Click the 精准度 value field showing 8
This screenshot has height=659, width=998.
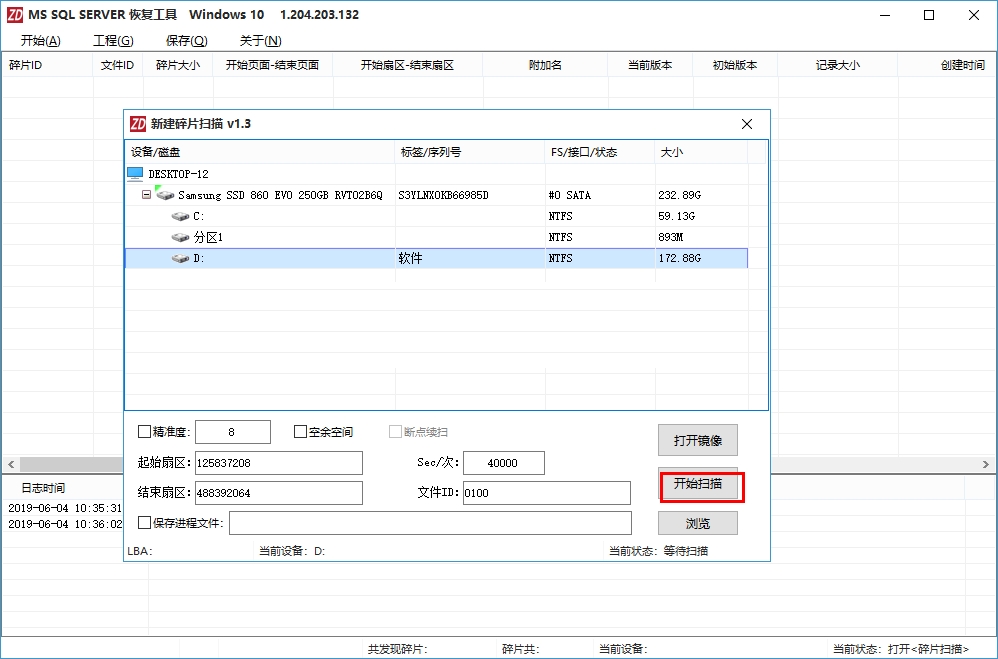(x=232, y=432)
